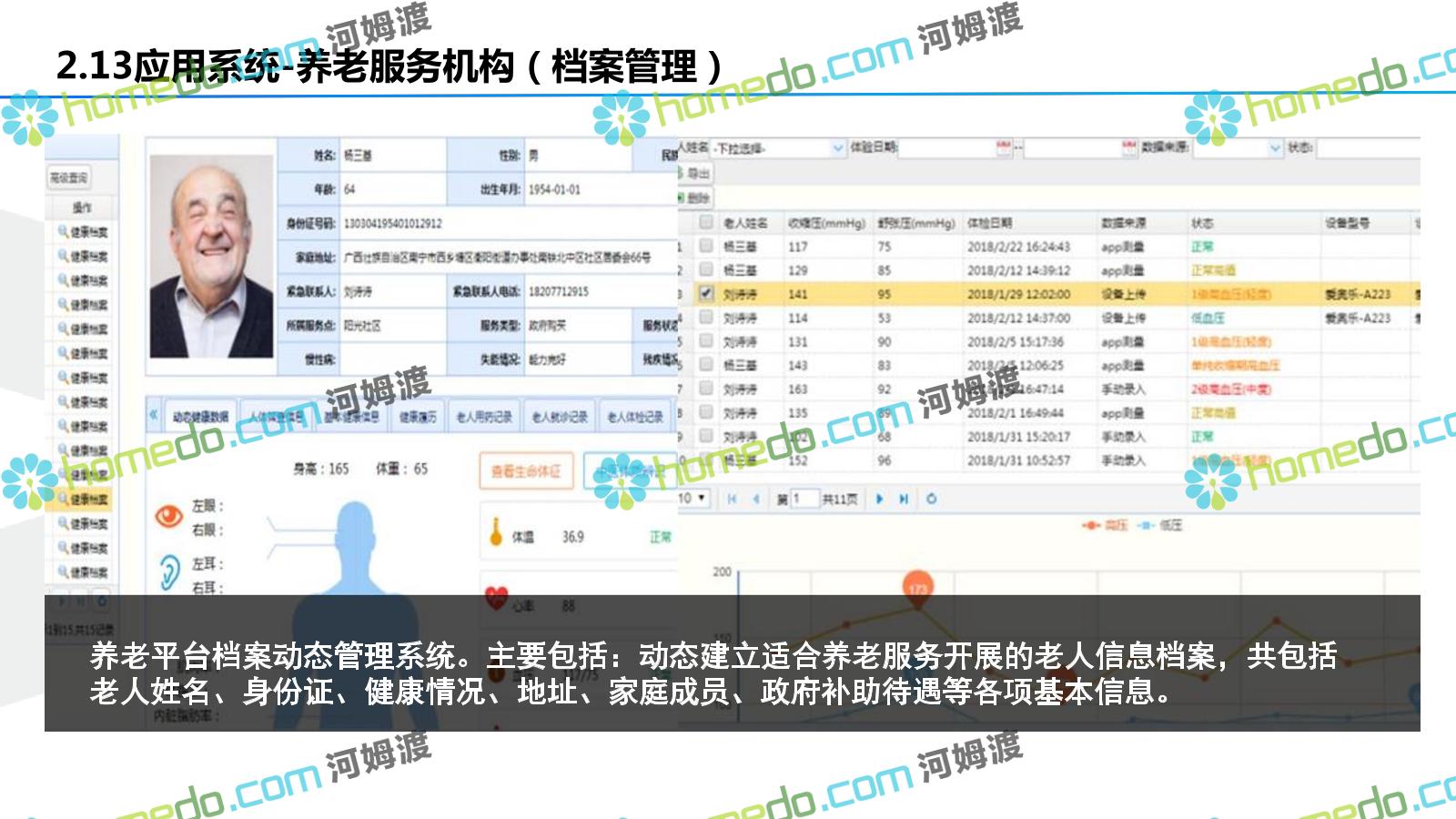Jump to last page of records
Viewport: 1456px width, 819px height.
[x=904, y=499]
